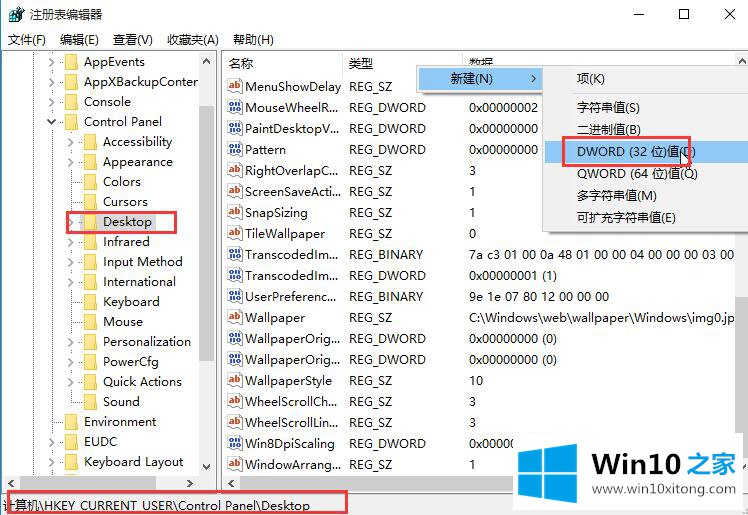Click the Cursors folder icon
The height and width of the screenshot is (515, 748).
90,202
